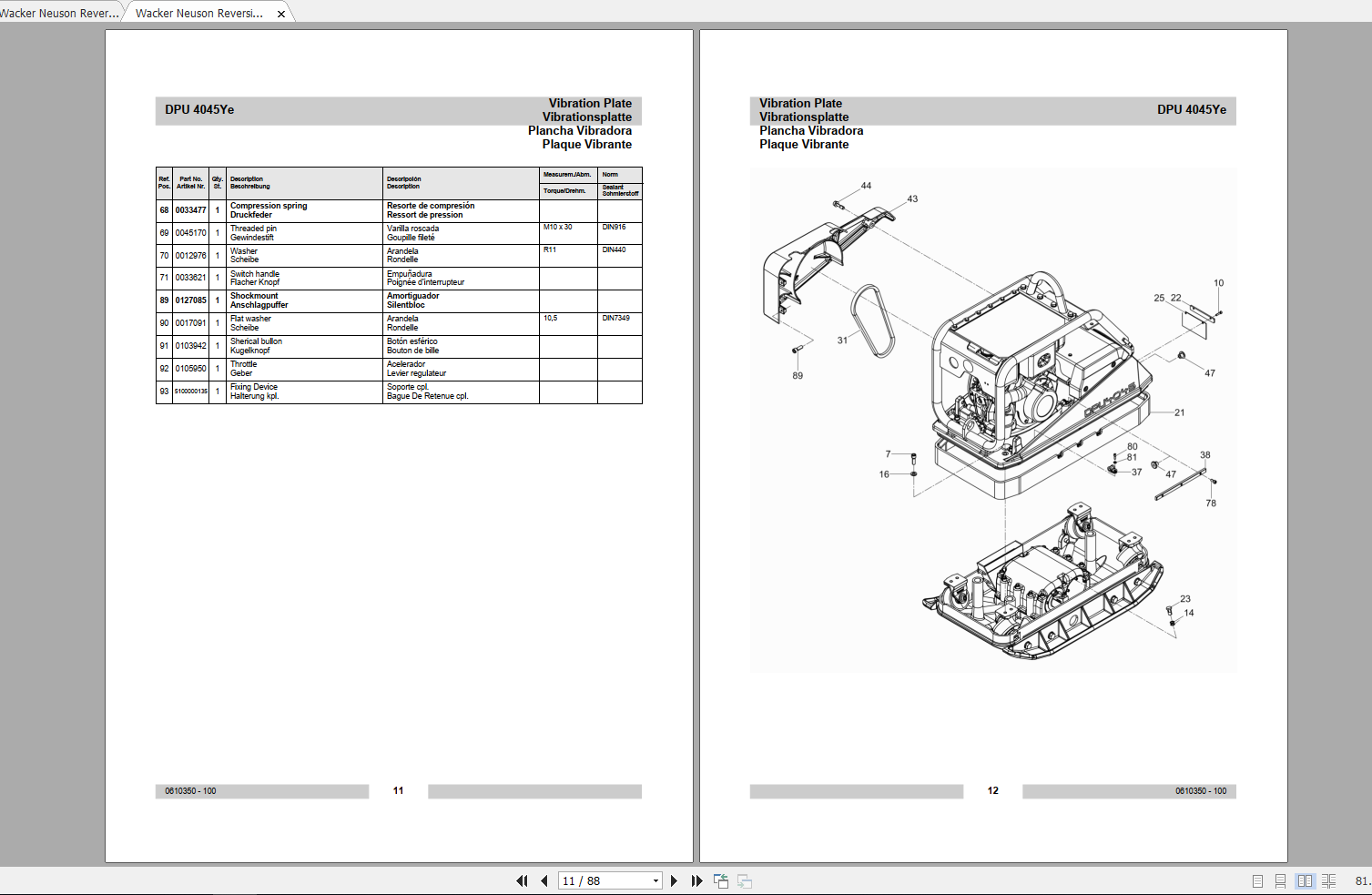This screenshot has width=1372, height=895.
Task: Jump to the first page
Action: click(522, 880)
